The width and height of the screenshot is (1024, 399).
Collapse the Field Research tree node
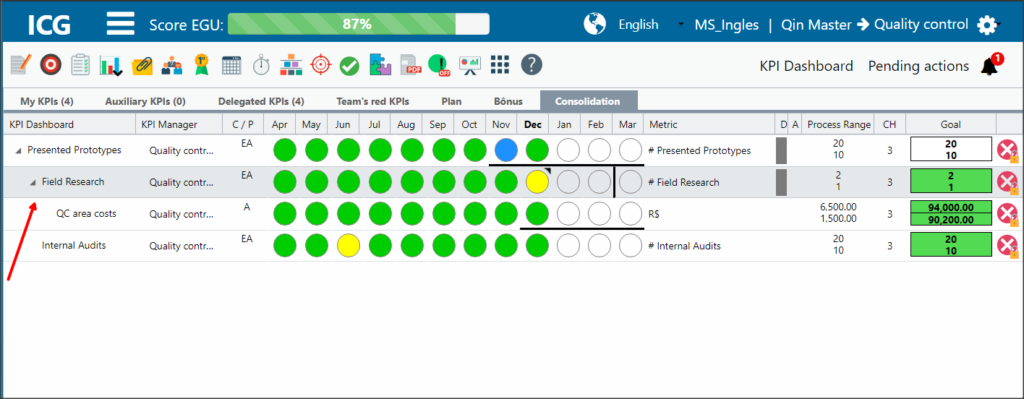[33, 183]
